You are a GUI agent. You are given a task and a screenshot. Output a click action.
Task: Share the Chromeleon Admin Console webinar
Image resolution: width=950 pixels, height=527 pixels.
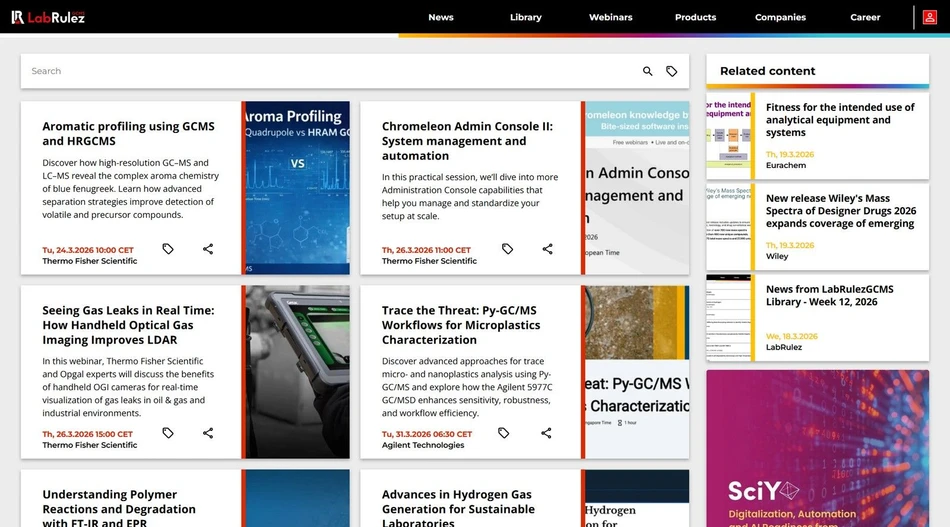[547, 249]
